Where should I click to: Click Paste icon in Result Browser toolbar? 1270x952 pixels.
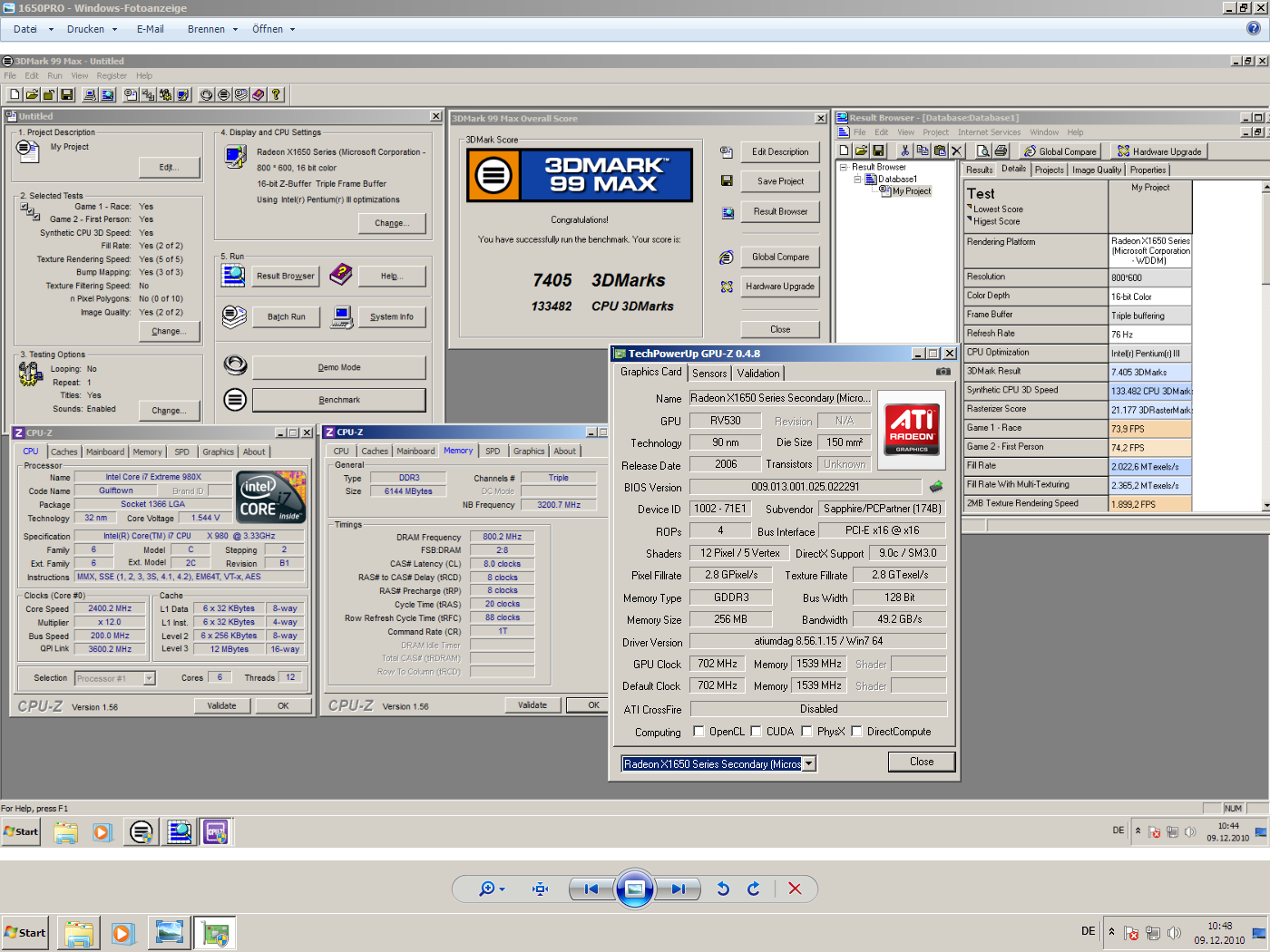[x=940, y=151]
